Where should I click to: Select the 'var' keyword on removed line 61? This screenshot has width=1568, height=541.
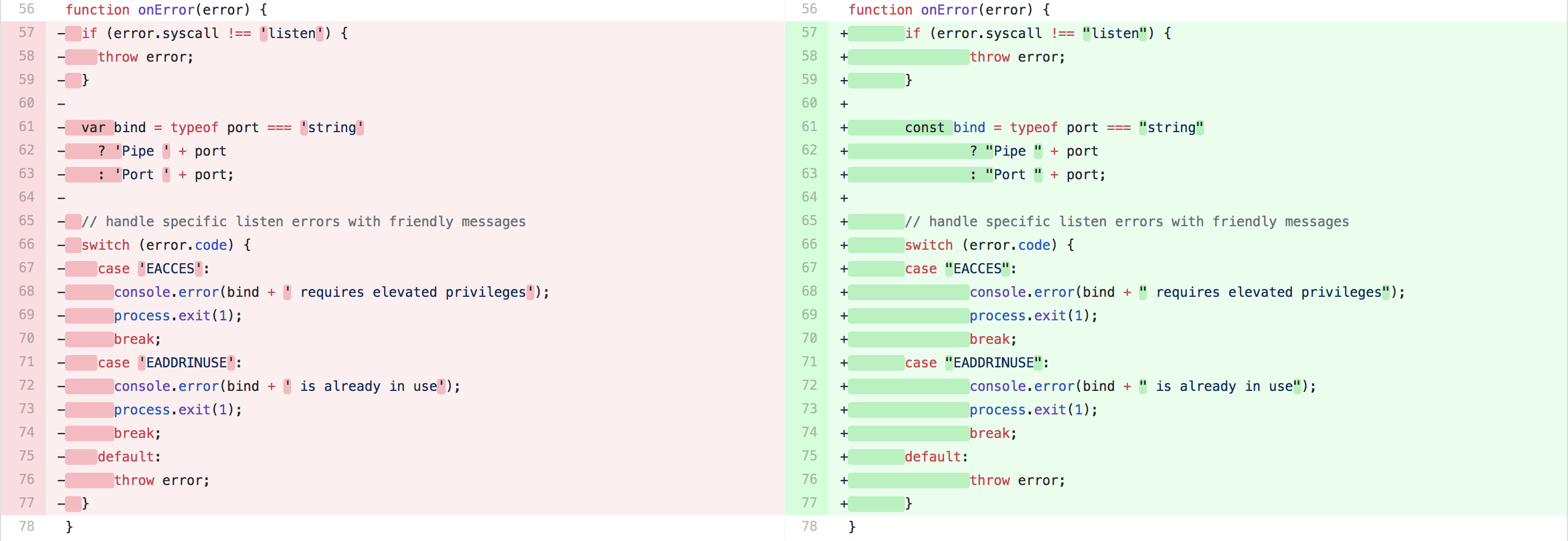tap(93, 128)
